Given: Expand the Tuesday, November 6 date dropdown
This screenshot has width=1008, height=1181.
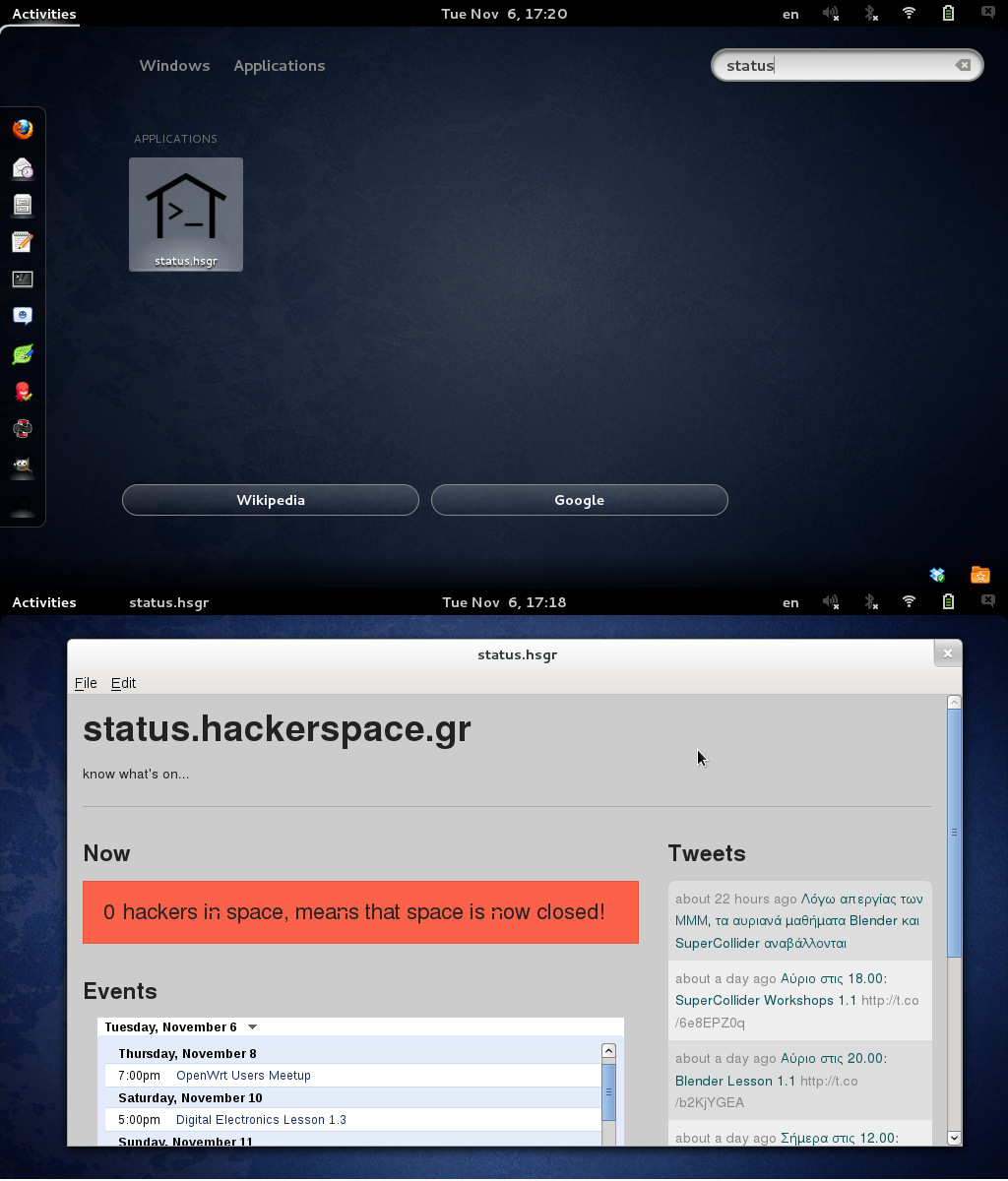Looking at the screenshot, I should tap(252, 1027).
